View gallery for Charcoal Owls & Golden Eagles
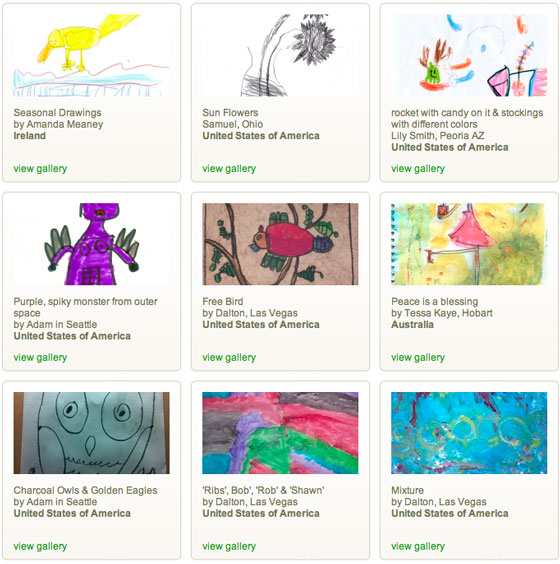This screenshot has width=560, height=564. click(x=40, y=546)
